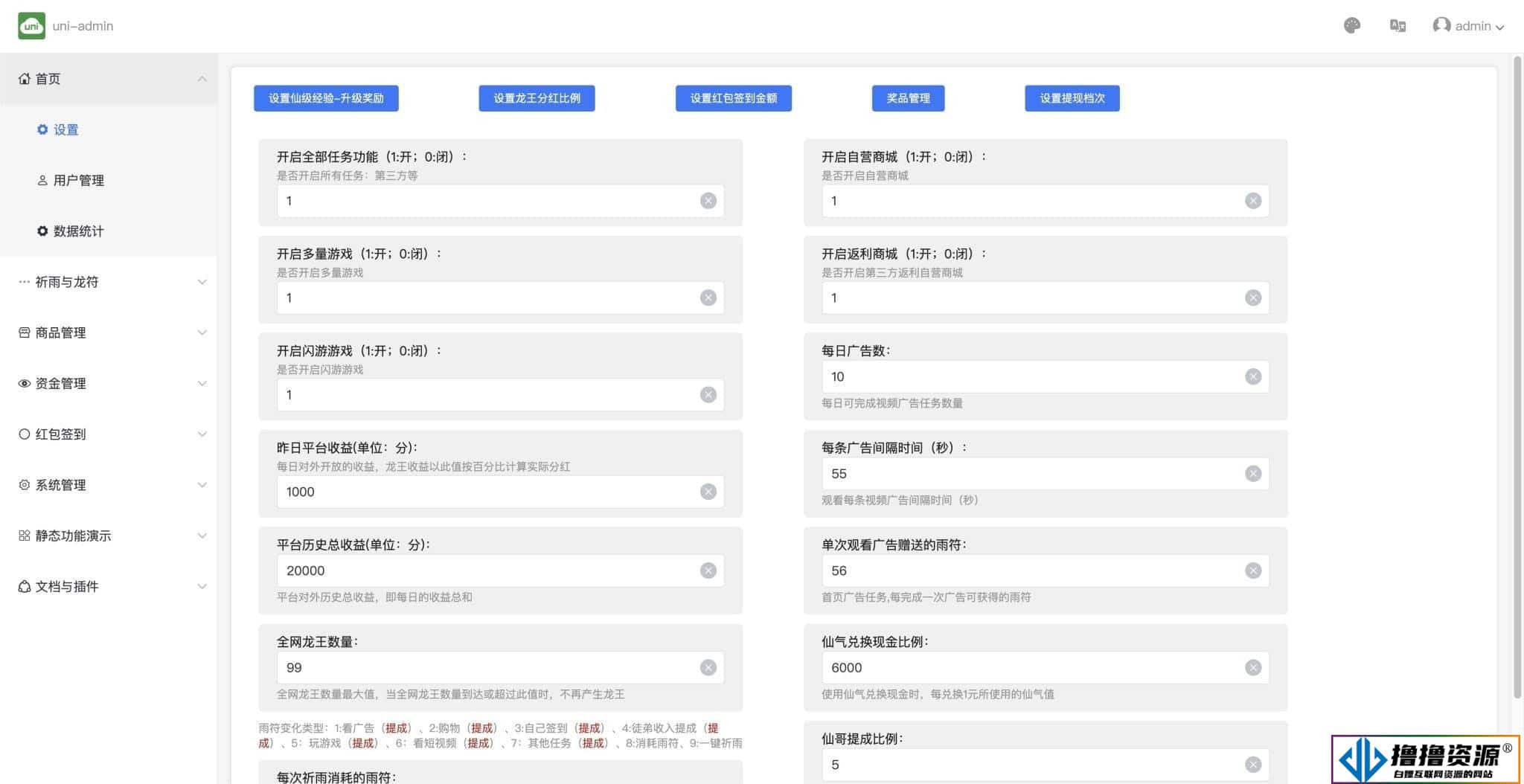This screenshot has height=784, width=1524.
Task: Expand the 红包签到 menu chevron
Action: (x=202, y=434)
